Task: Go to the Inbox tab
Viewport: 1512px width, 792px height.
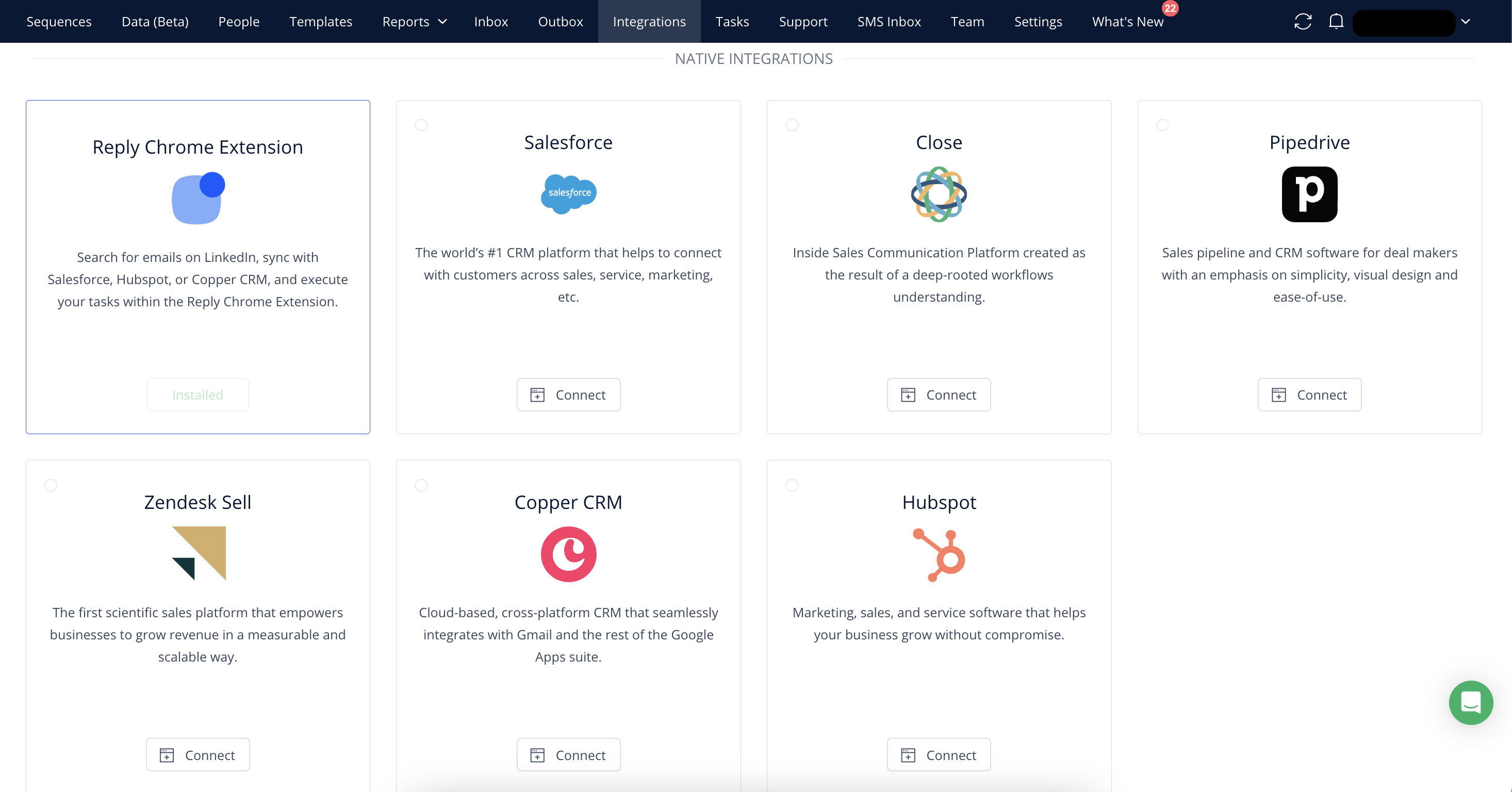Action: coord(491,22)
